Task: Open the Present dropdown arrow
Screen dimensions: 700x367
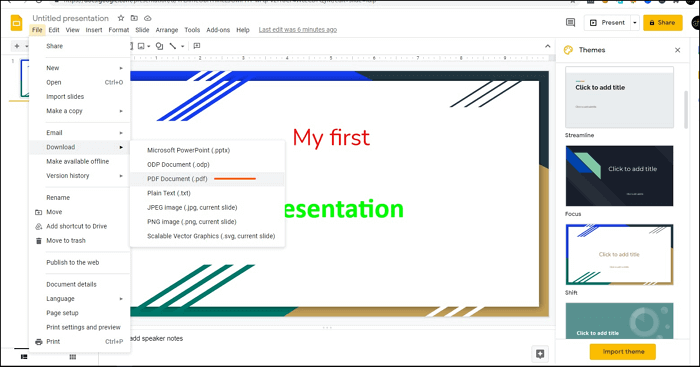Action: [x=635, y=22]
